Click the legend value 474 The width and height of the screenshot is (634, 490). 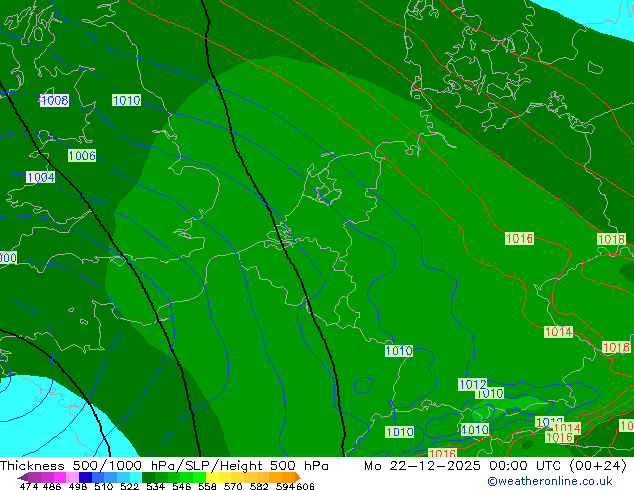29,486
